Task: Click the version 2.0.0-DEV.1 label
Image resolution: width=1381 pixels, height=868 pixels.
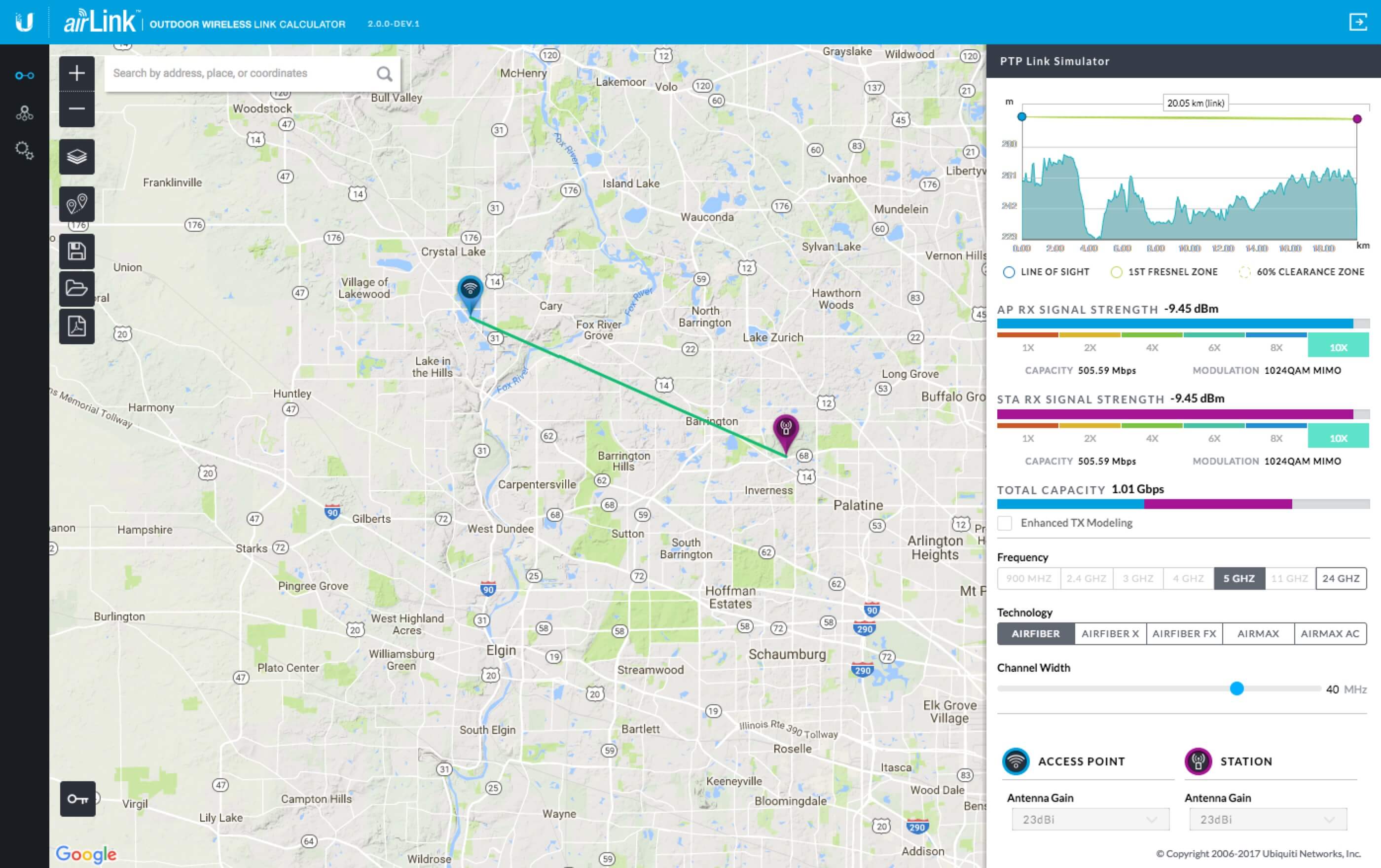Action: (394, 24)
